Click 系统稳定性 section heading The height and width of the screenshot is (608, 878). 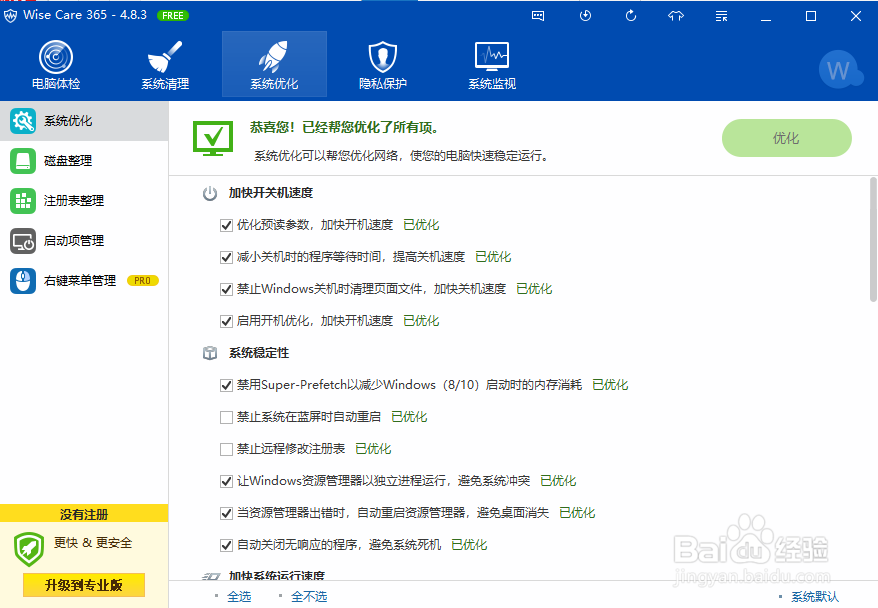pyautogui.click(x=259, y=353)
